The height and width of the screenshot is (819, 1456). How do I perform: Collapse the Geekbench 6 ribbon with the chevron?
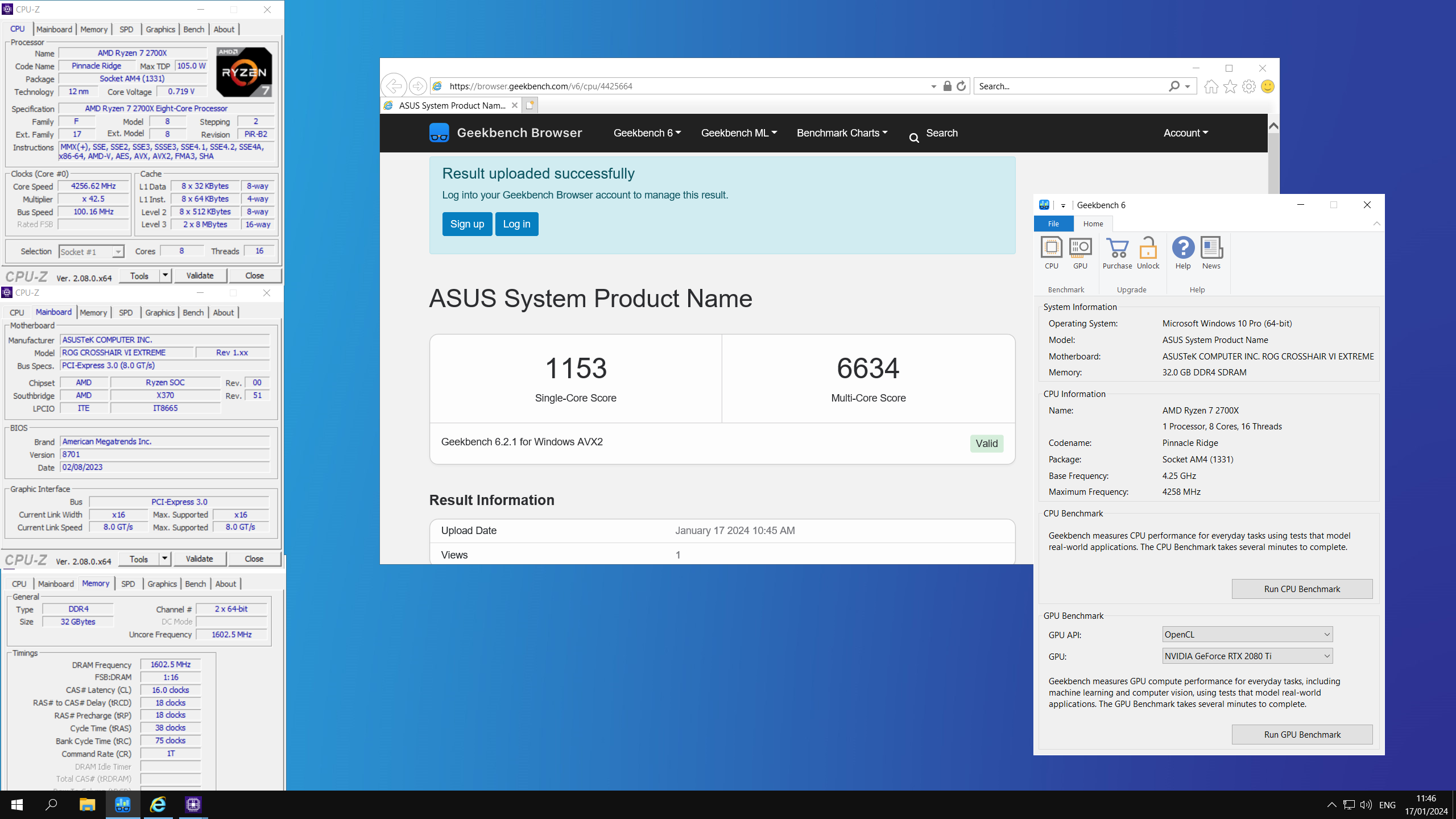[1376, 224]
